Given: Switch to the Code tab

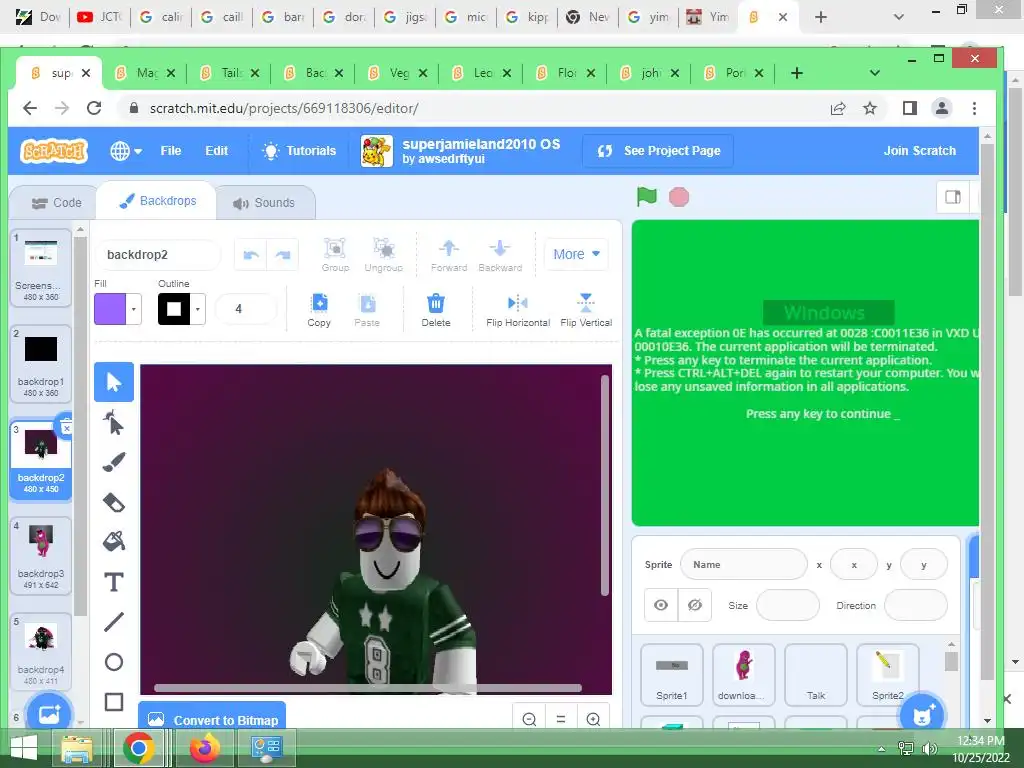Looking at the screenshot, I should (56, 203).
